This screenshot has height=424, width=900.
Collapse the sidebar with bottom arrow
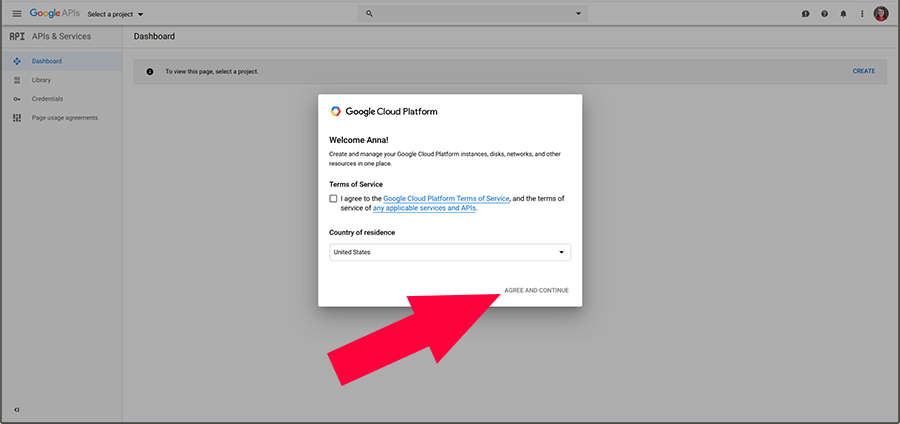pos(17,410)
